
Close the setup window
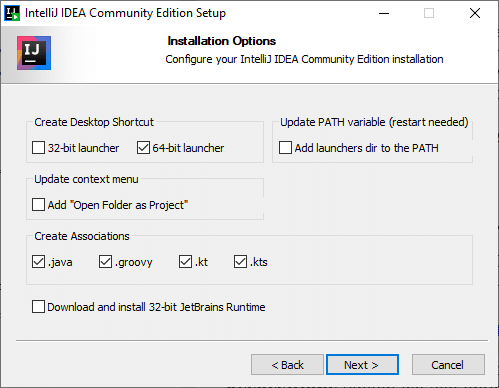click(475, 13)
